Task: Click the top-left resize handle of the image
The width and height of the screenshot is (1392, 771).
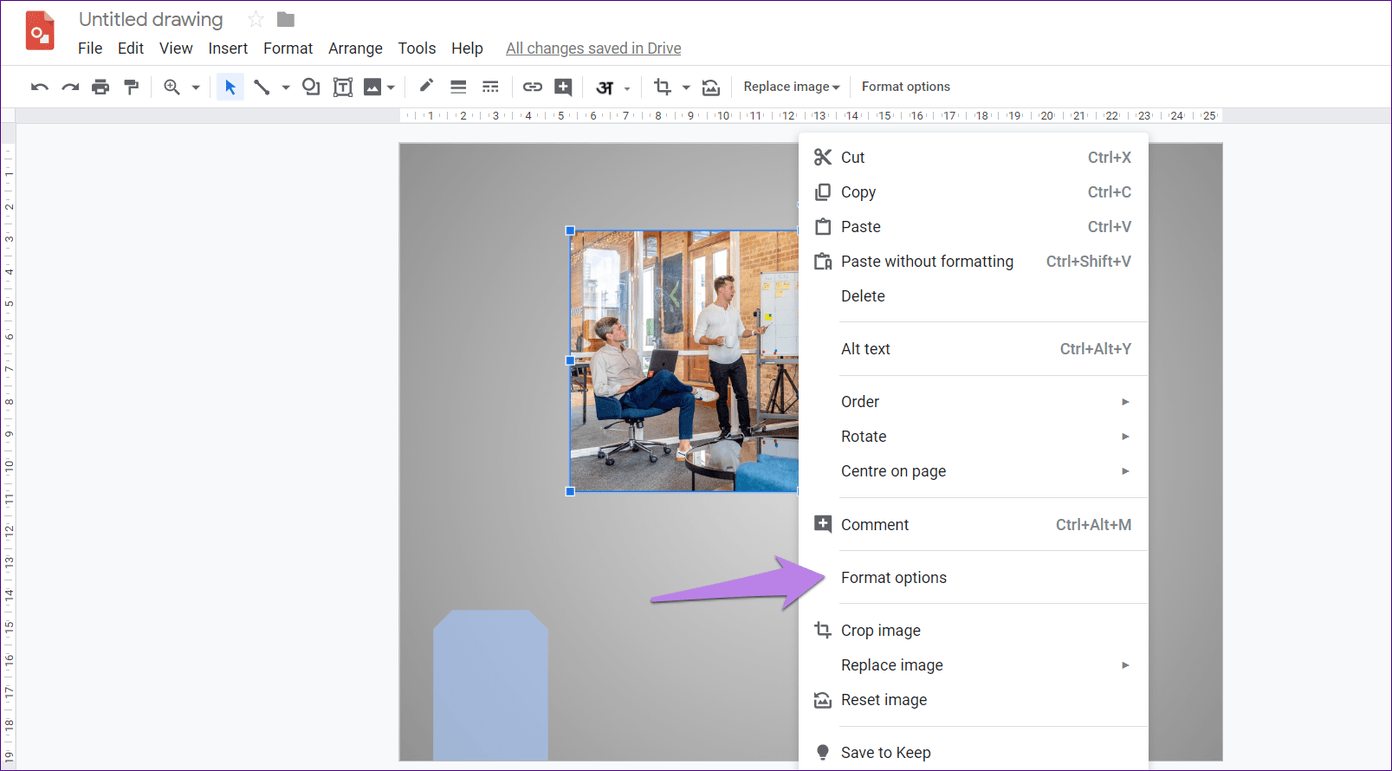Action: [570, 231]
